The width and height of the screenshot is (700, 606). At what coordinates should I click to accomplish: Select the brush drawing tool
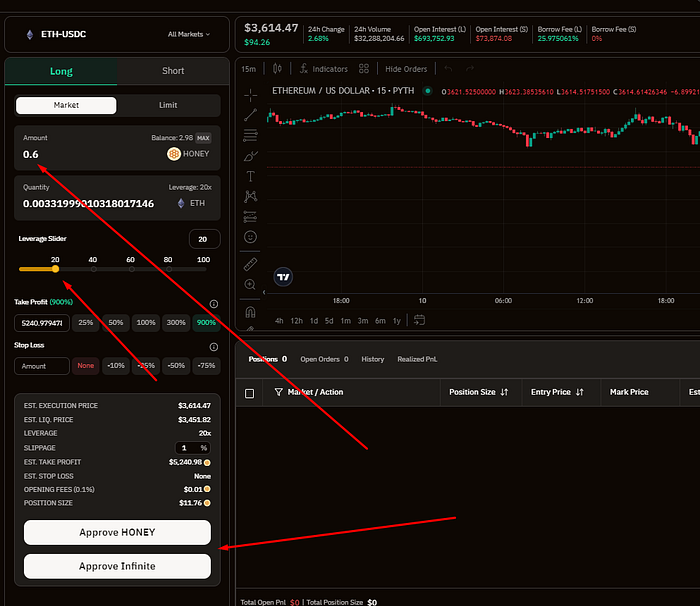pyautogui.click(x=250, y=156)
